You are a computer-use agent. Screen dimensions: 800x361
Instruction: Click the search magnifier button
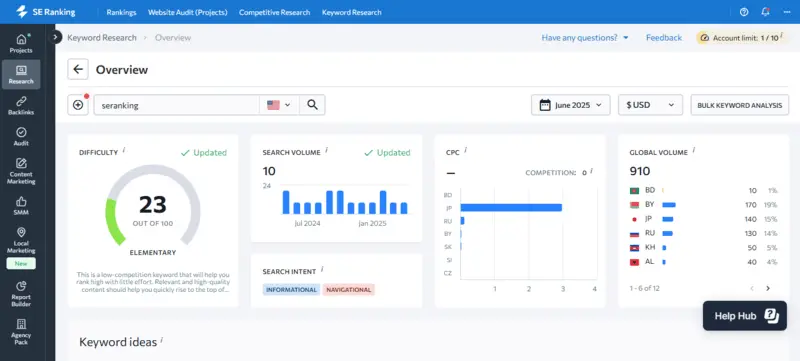tap(312, 105)
